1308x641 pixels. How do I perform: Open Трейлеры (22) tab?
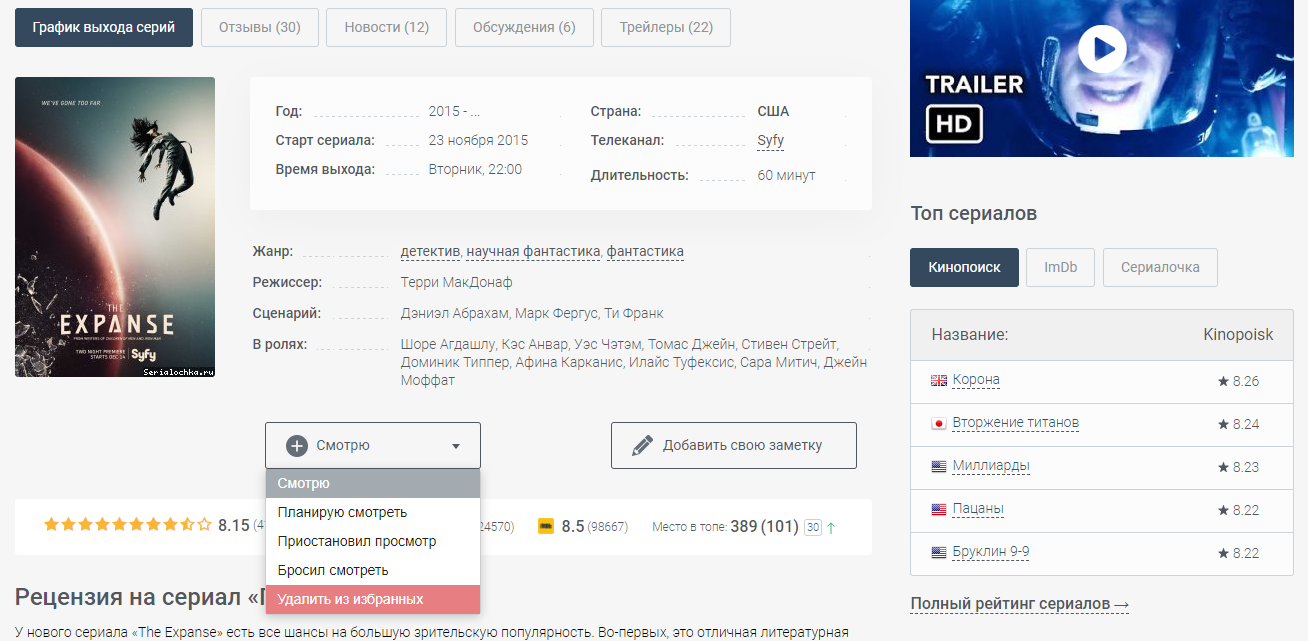(x=666, y=27)
